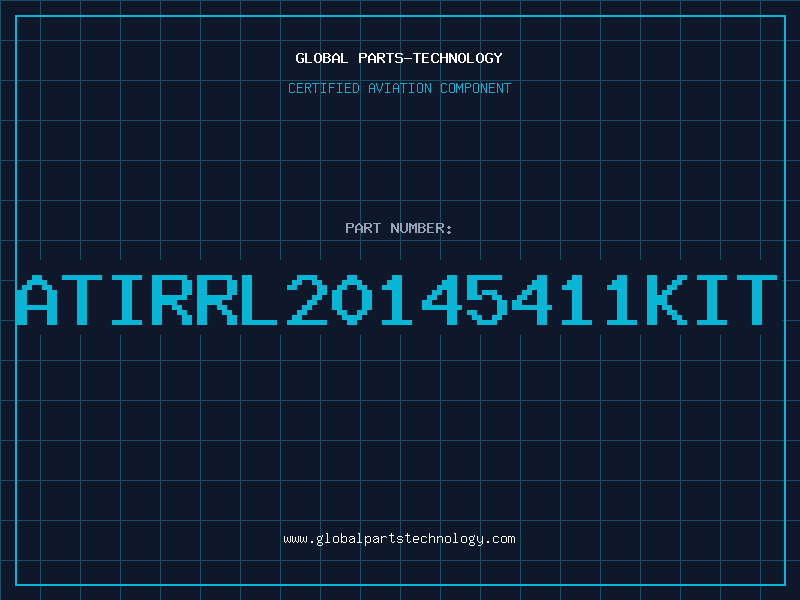Click the GLOBAL PARTS-TECHNOLOGY heading
Viewport: 800px width, 600px height.
[399, 58]
